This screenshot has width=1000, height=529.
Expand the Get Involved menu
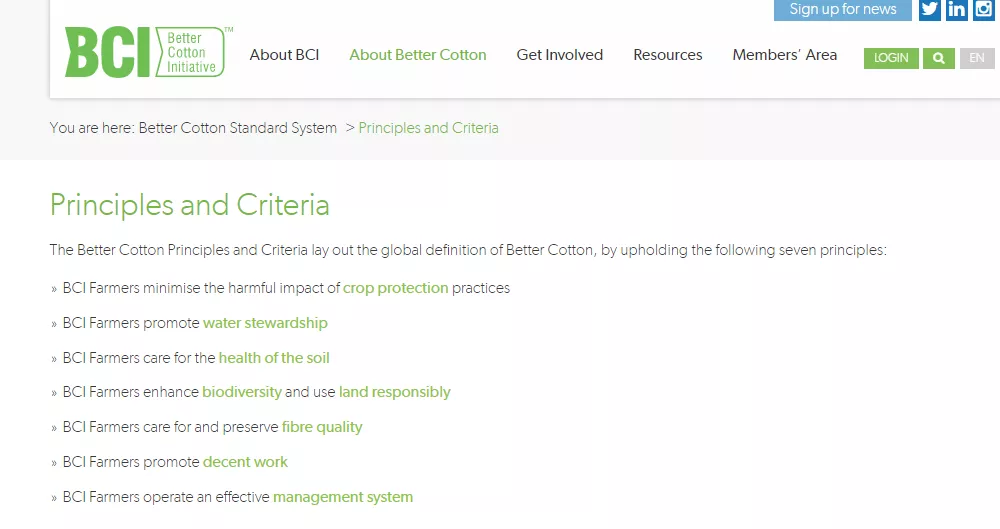tap(559, 55)
